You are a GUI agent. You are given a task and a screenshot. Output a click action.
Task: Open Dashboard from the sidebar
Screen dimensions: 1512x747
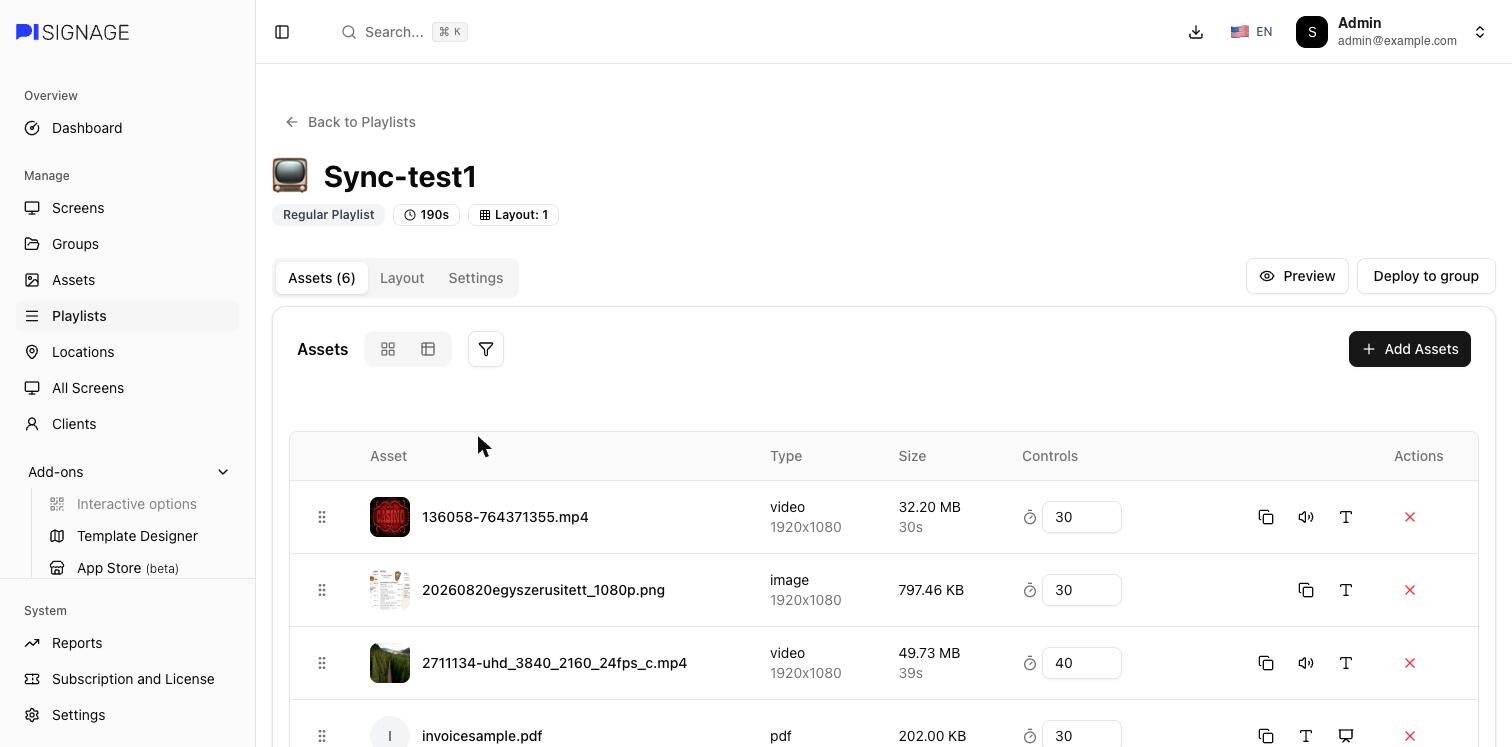coord(128,128)
